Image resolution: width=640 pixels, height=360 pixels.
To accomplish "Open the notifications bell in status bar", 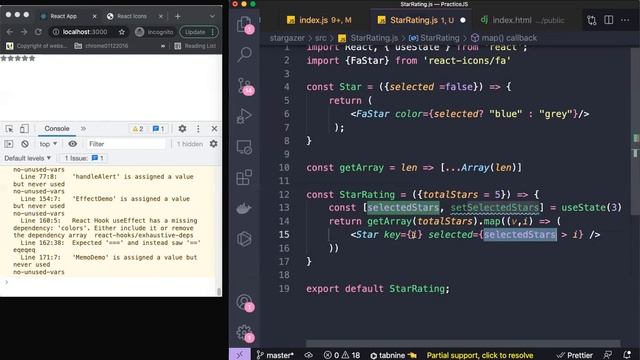I will coord(627,355).
